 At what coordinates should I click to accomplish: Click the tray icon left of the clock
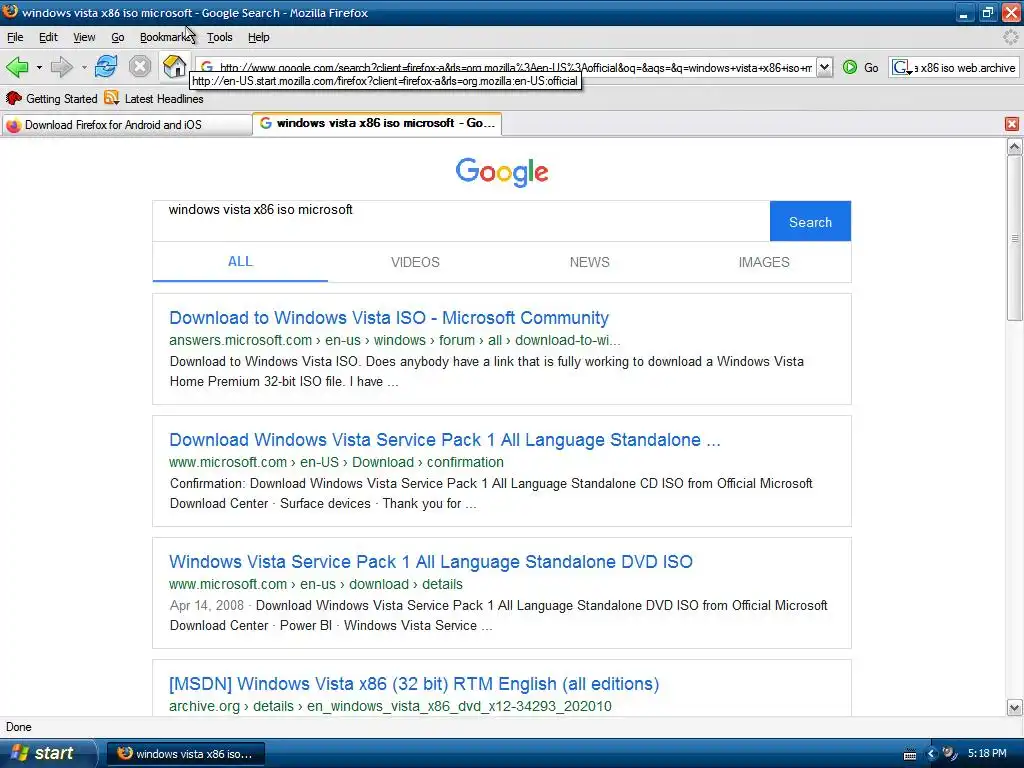950,754
